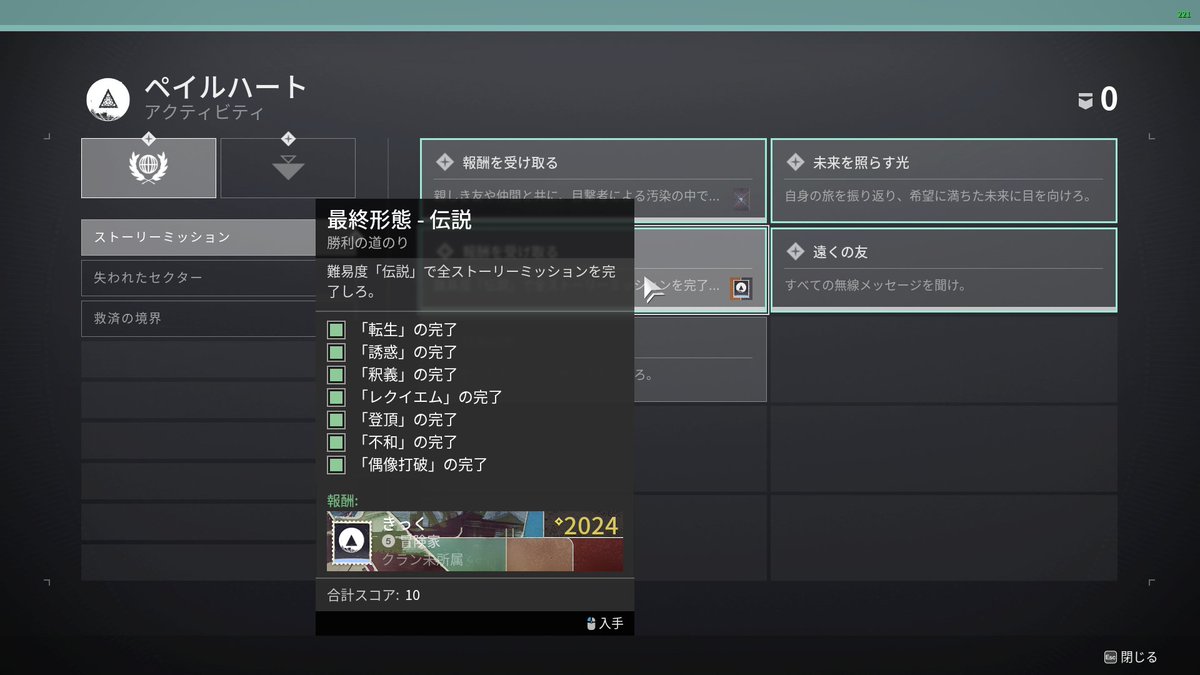Open the partially hidden triumph card below hovered card
Screen dimensions: 1200x675
[700, 359]
